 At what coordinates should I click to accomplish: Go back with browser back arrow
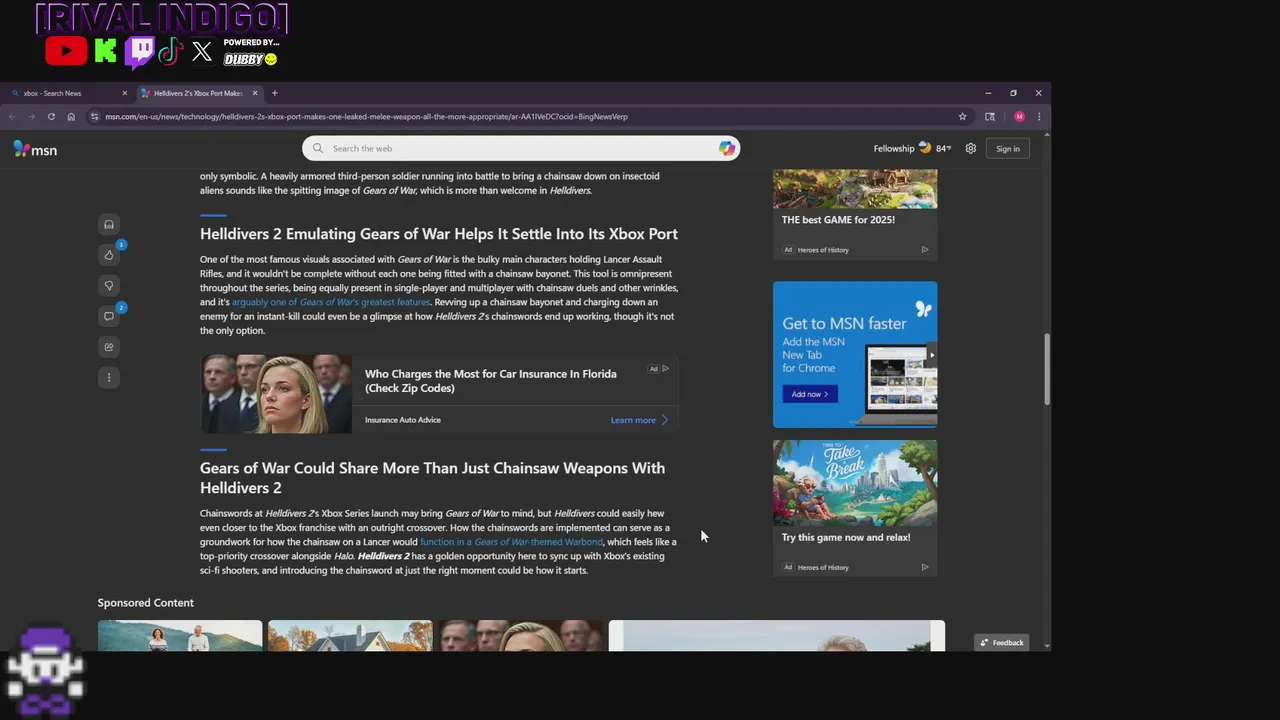click(12, 116)
